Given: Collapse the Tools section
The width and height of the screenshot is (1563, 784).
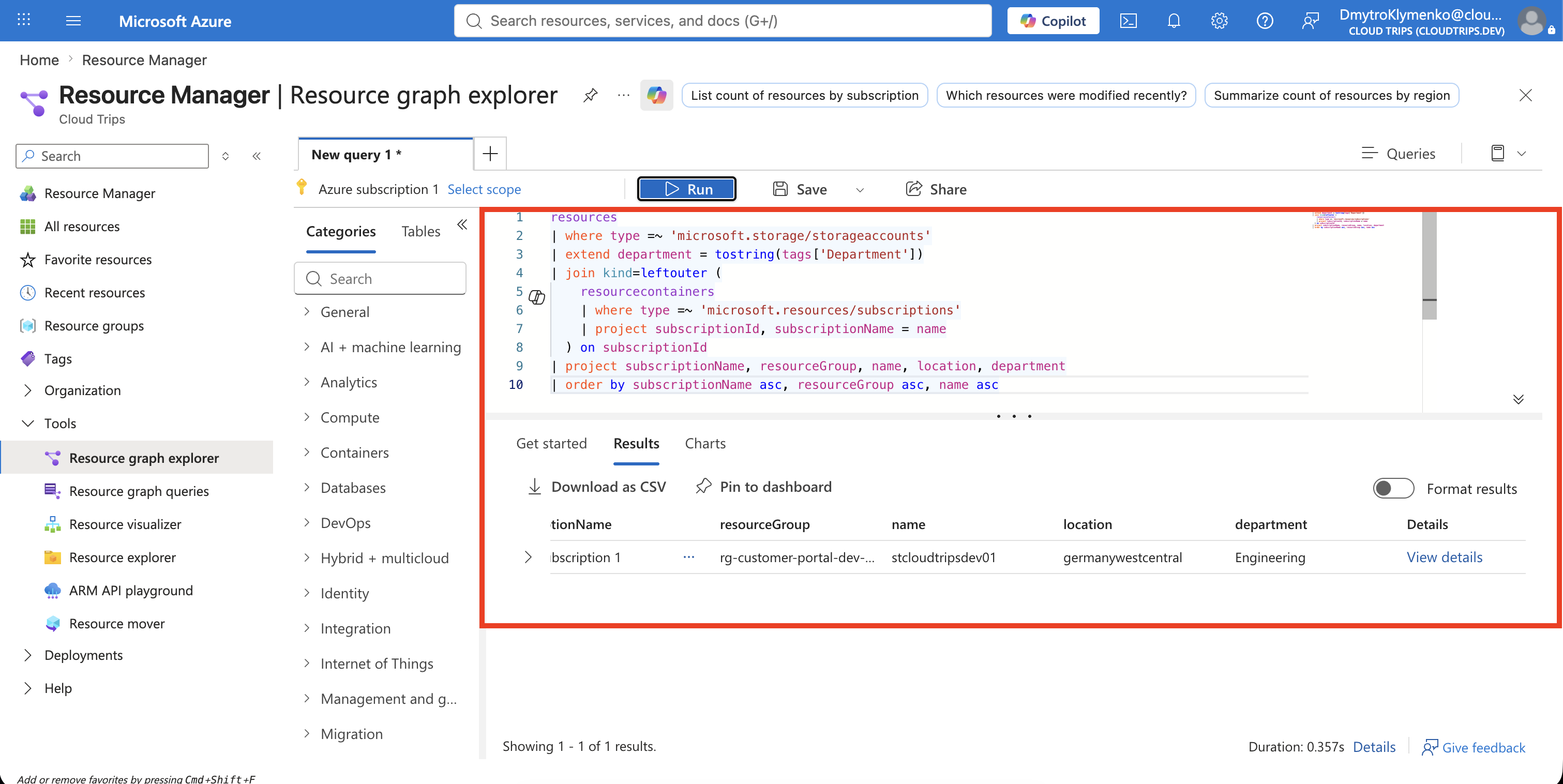Looking at the screenshot, I should (28, 423).
